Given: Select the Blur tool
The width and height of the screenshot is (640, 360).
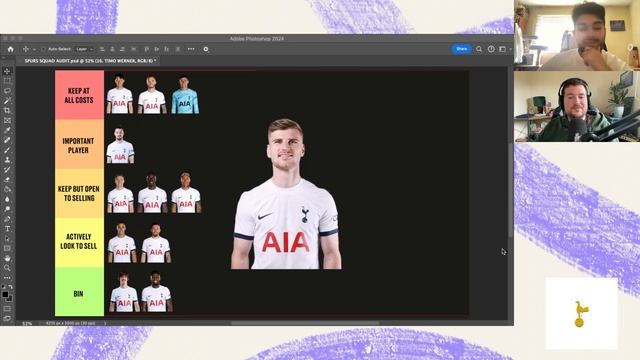Looking at the screenshot, I should coord(7,199).
